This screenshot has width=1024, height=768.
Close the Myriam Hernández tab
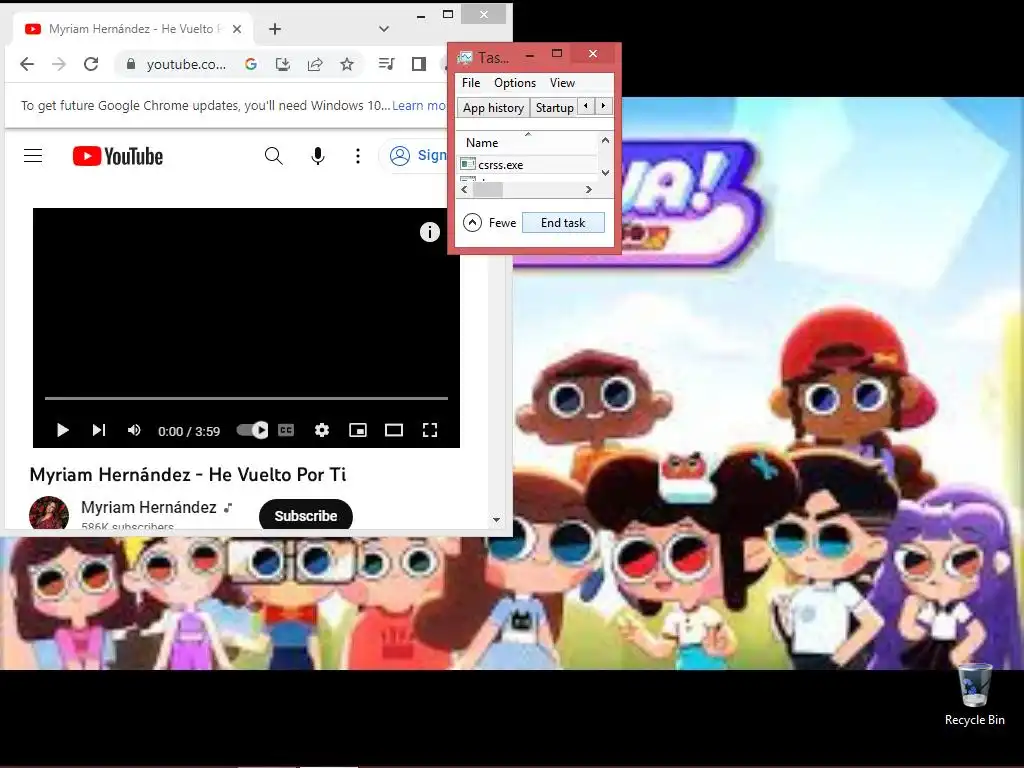click(x=237, y=29)
